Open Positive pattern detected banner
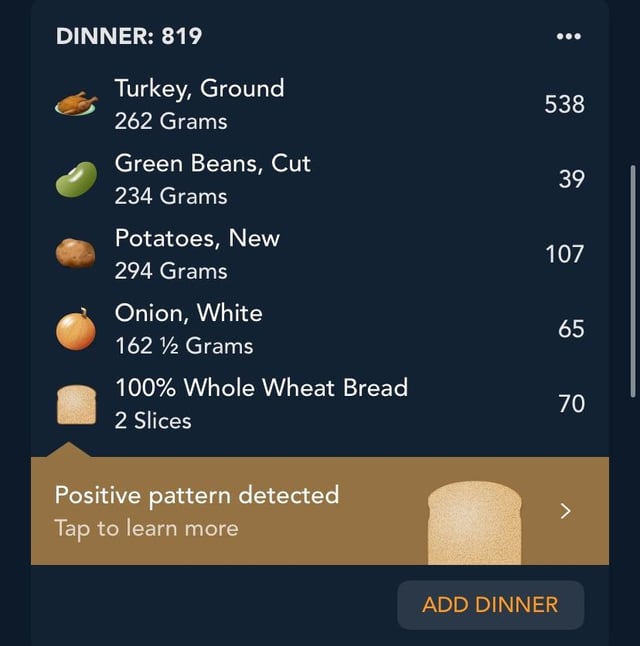The height and width of the screenshot is (646, 640). click(320, 511)
